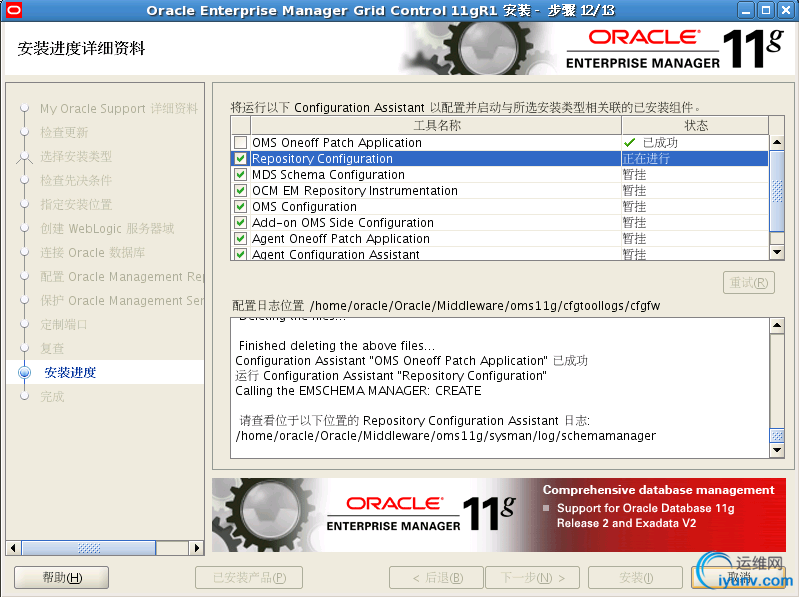Select the 完成 step

pyautogui.click(x=52, y=396)
